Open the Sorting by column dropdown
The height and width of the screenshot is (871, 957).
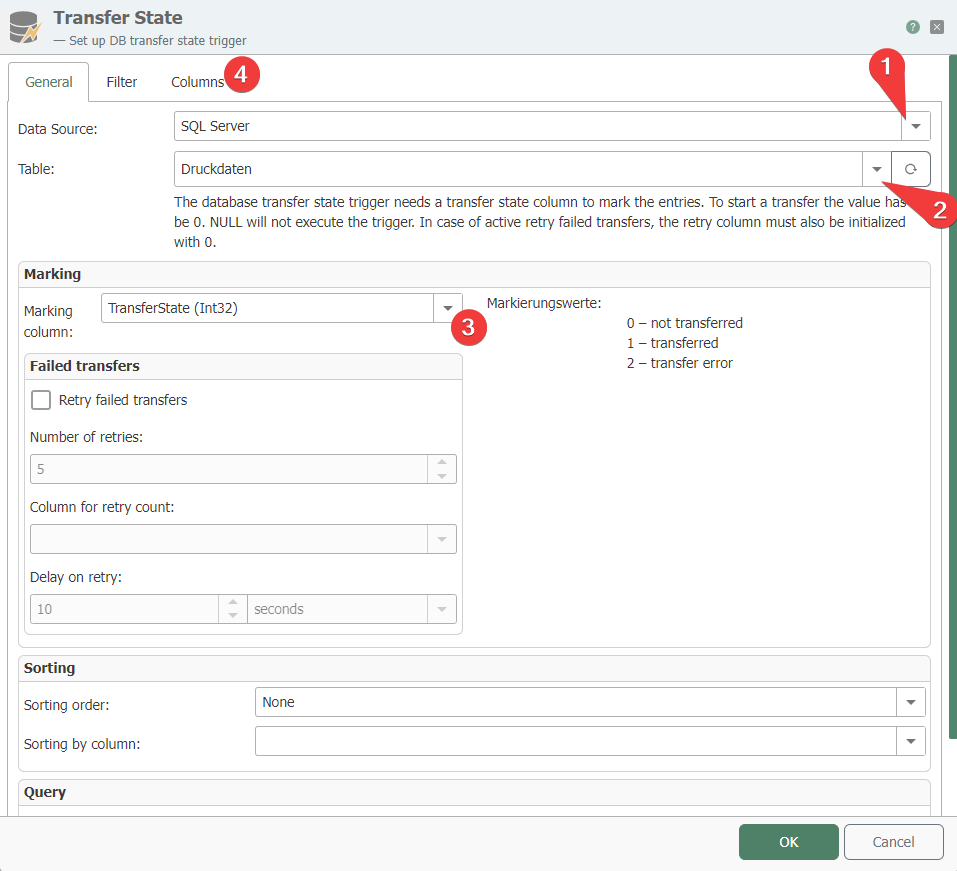(x=910, y=741)
